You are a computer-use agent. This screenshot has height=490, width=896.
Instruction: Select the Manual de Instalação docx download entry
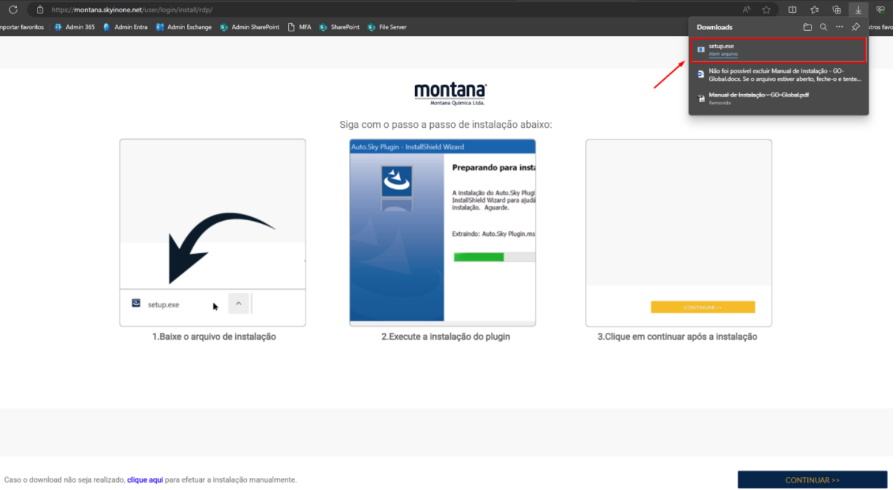[770, 75]
